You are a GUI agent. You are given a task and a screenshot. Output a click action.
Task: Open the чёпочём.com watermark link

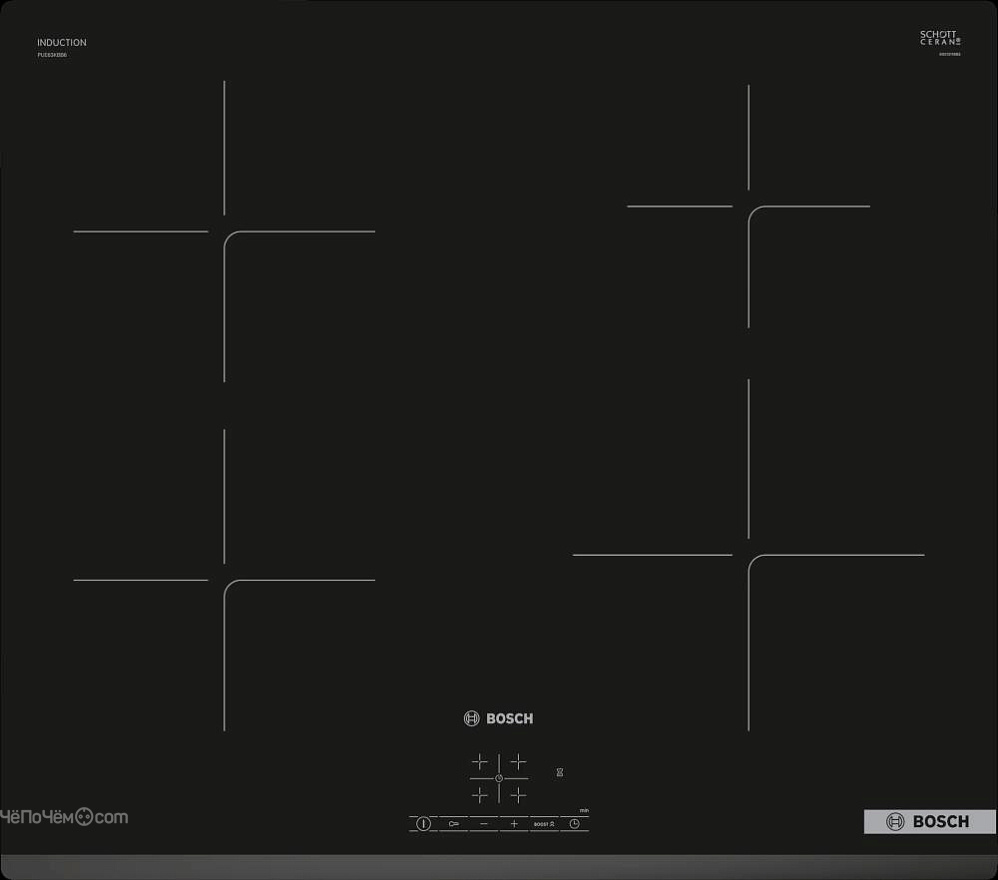[64, 817]
